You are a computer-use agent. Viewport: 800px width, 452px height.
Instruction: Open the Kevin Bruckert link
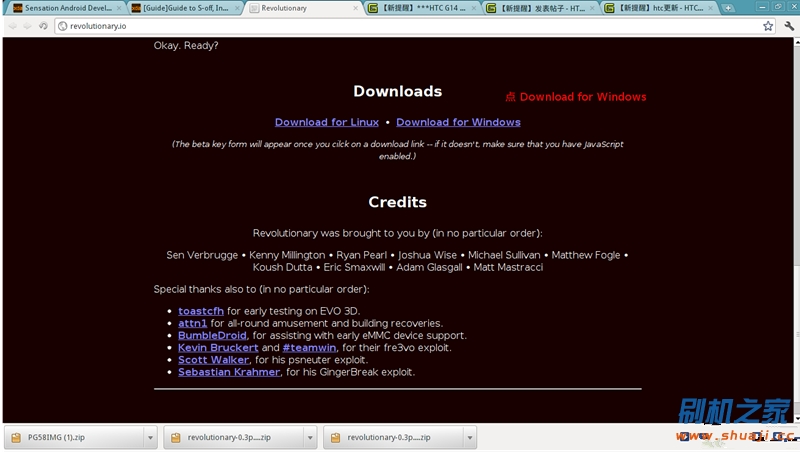coord(218,348)
